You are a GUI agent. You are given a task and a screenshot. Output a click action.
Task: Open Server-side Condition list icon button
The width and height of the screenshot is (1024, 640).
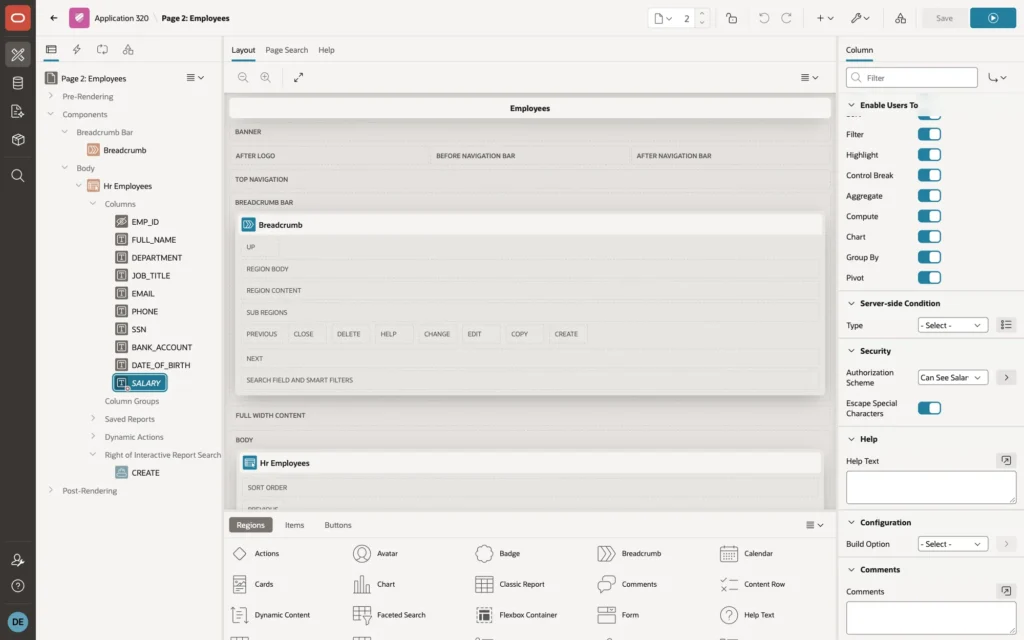pos(1006,325)
